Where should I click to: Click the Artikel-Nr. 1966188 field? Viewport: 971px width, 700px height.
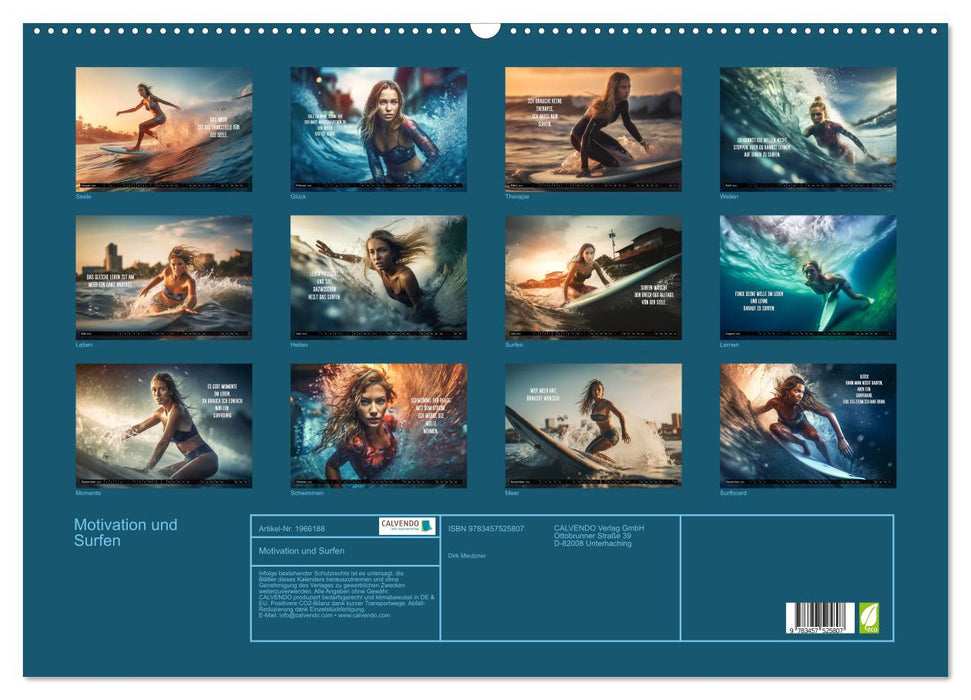click(x=292, y=528)
